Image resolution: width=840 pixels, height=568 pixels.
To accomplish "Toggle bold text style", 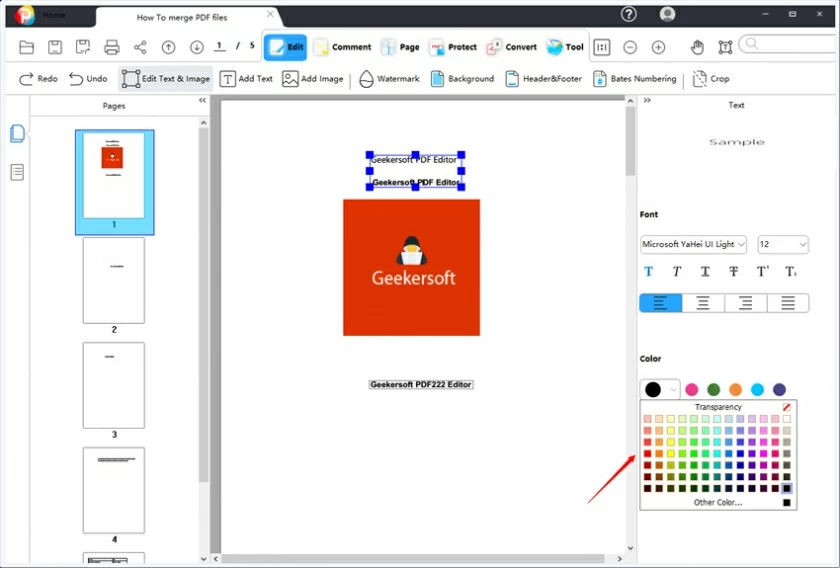I will tap(648, 272).
